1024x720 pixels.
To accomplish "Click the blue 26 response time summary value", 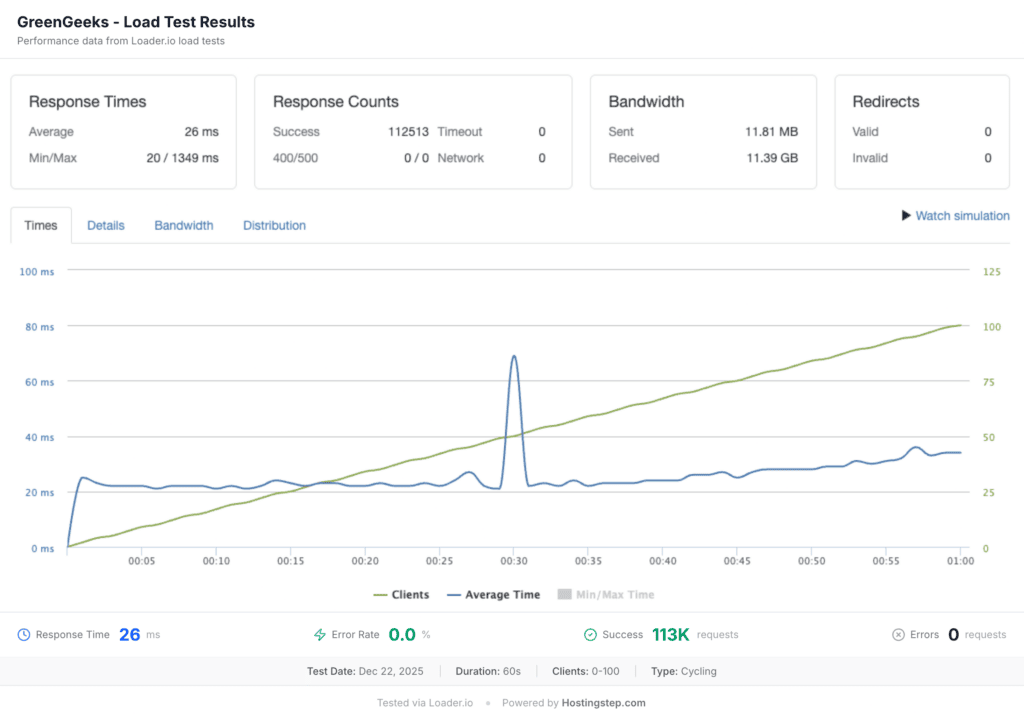I will (x=129, y=634).
